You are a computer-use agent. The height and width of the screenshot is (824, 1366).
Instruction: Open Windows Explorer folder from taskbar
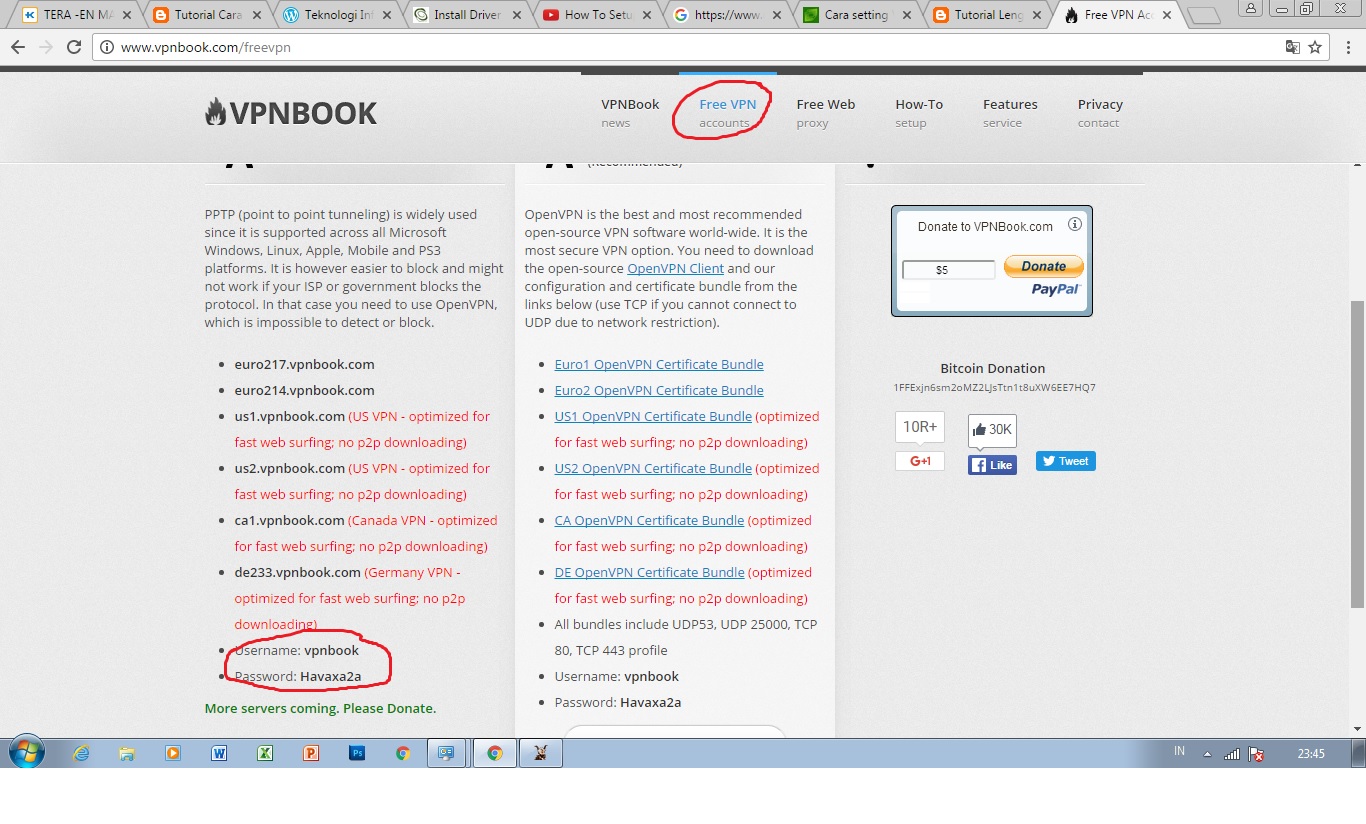(x=127, y=754)
